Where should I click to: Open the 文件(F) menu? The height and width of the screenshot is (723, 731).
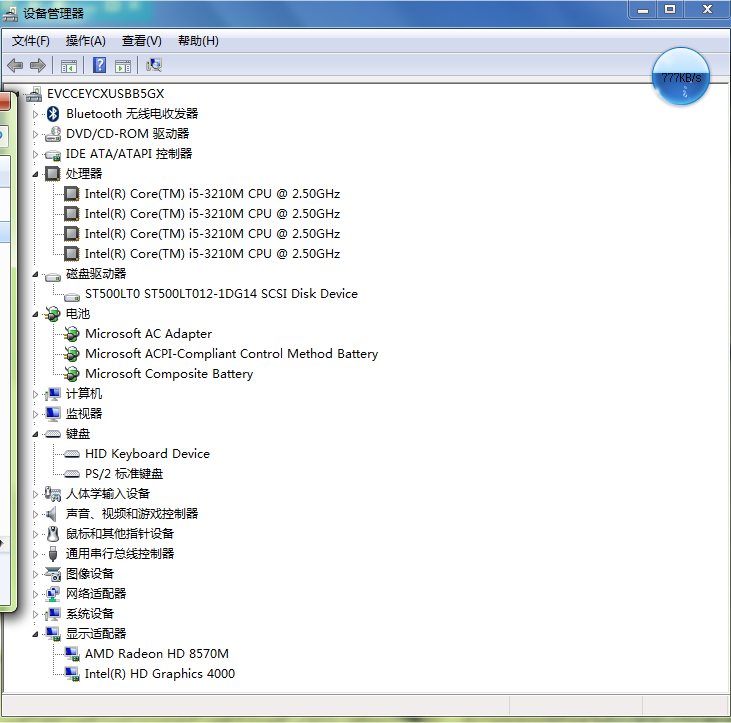(31, 41)
